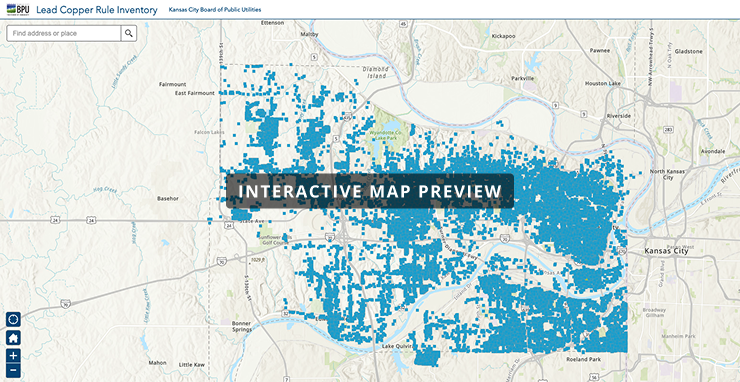Image resolution: width=740 pixels, height=382 pixels.
Task: Click the Kansas City map label
Action: point(666,251)
